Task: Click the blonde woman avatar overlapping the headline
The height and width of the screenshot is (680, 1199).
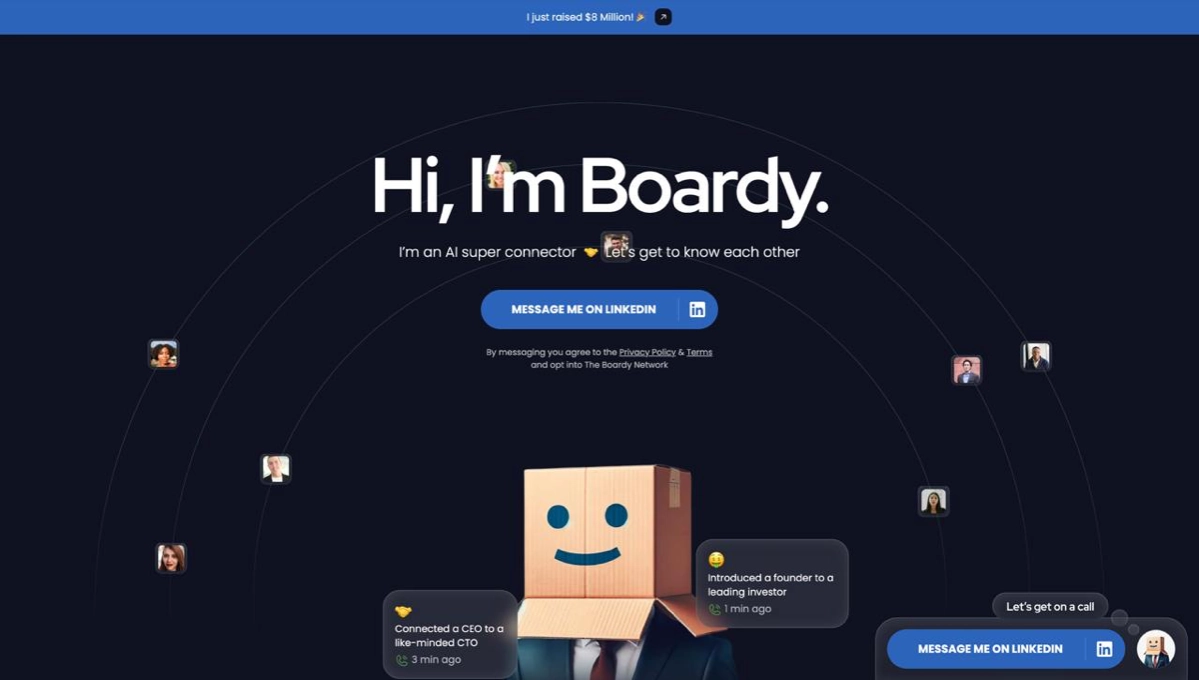Action: 499,174
